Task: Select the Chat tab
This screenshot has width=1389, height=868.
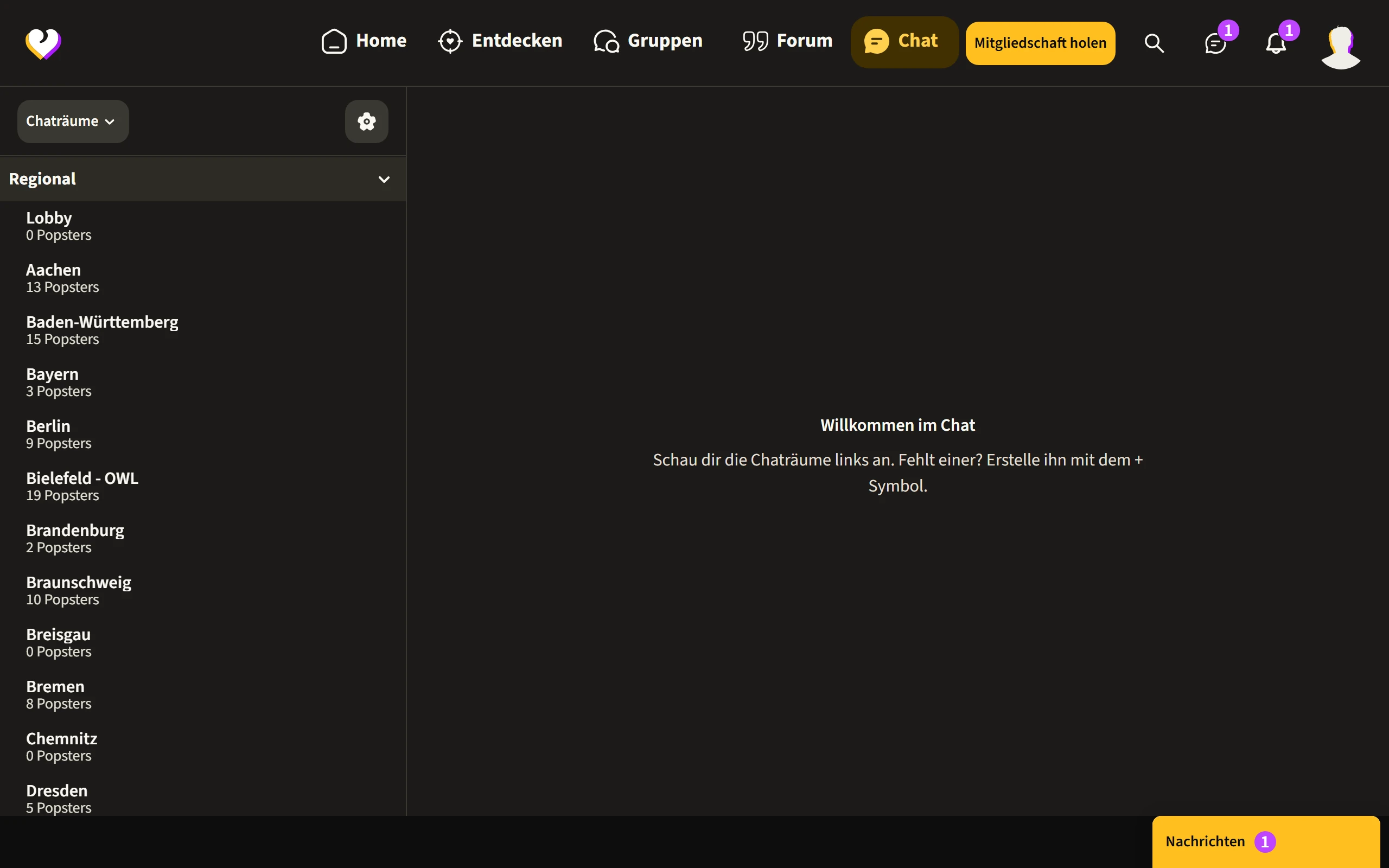Action: (x=904, y=42)
